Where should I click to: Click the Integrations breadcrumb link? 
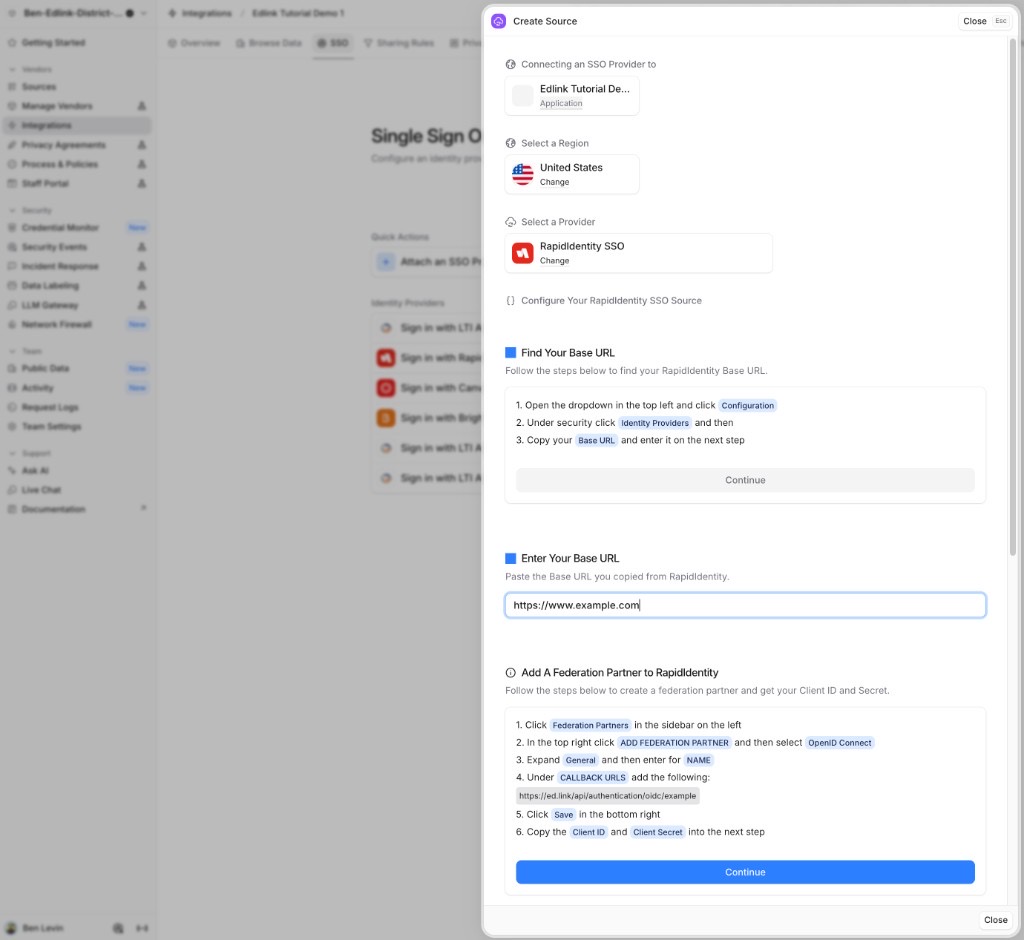[206, 13]
